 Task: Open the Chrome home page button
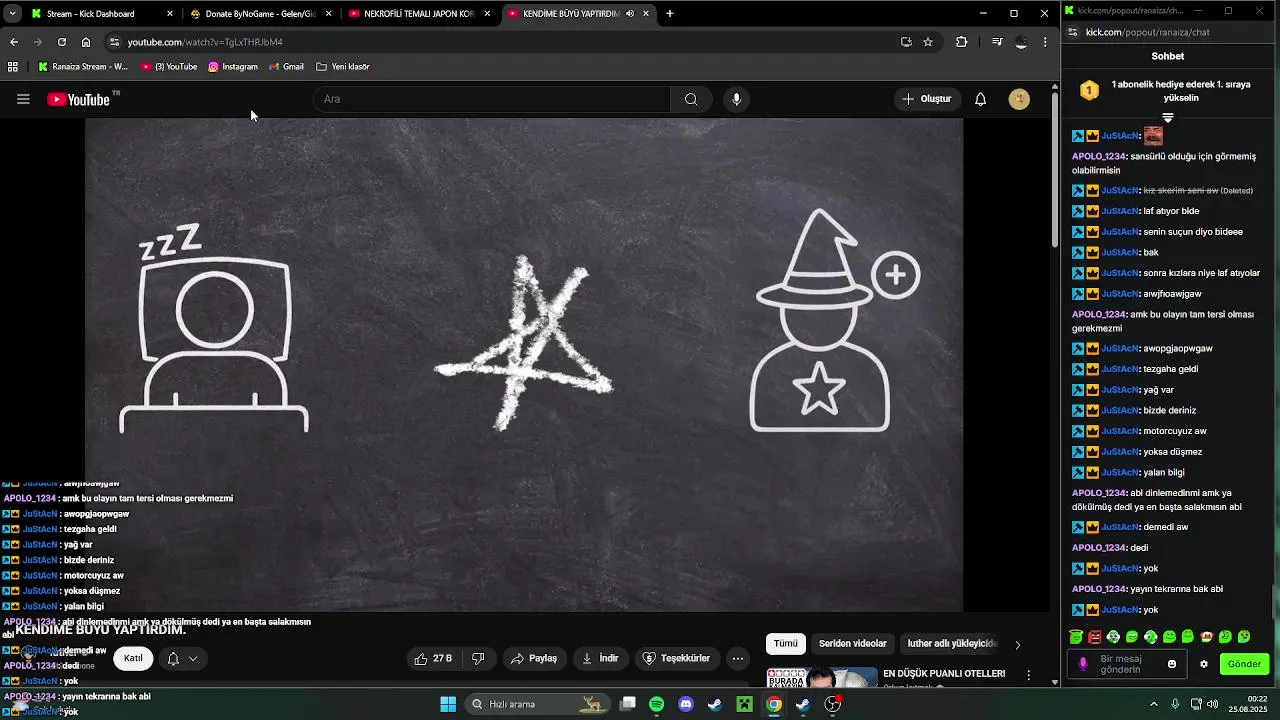86,42
